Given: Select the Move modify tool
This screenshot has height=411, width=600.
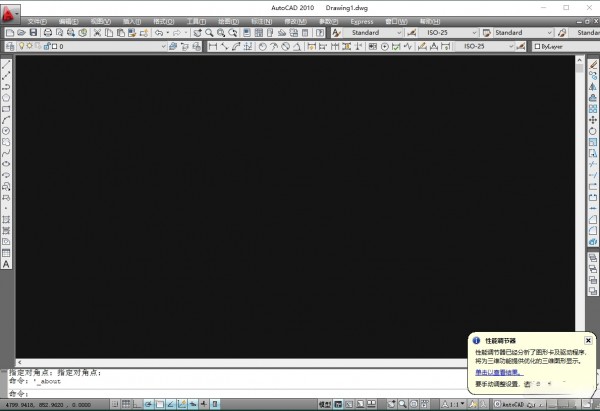Looking at the screenshot, I should click(593, 120).
